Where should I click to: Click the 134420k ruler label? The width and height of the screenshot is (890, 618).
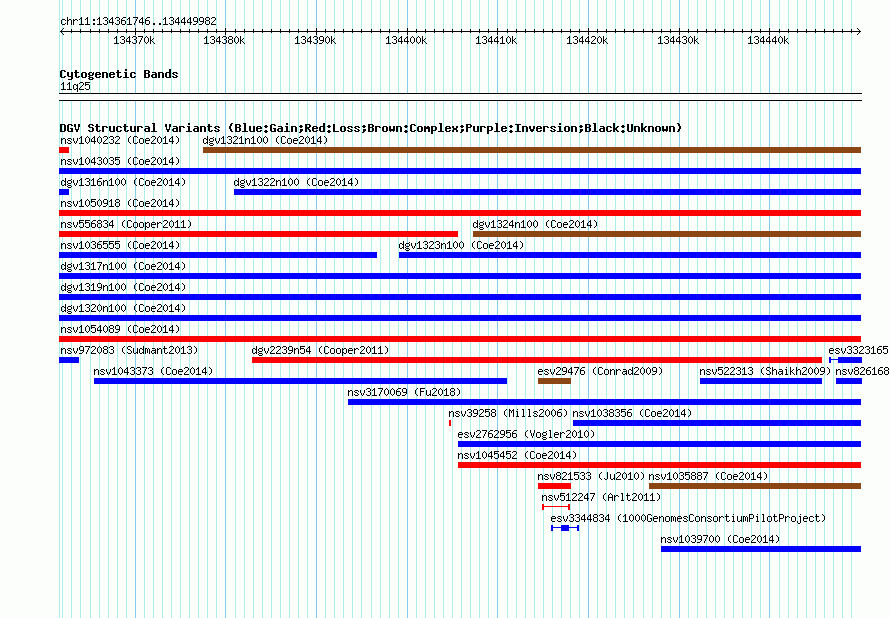point(587,40)
